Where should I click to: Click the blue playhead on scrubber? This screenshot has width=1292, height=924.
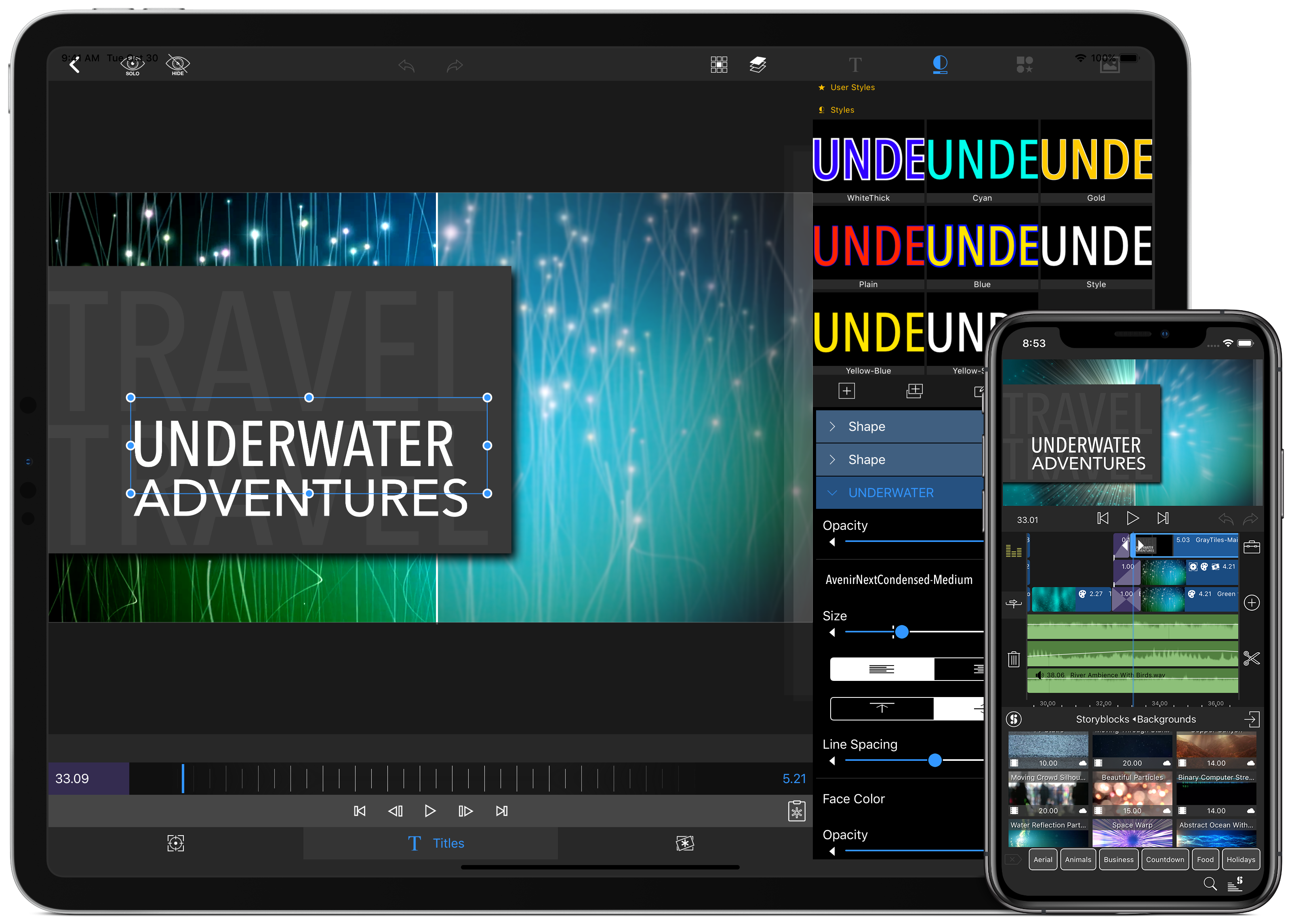tap(183, 778)
